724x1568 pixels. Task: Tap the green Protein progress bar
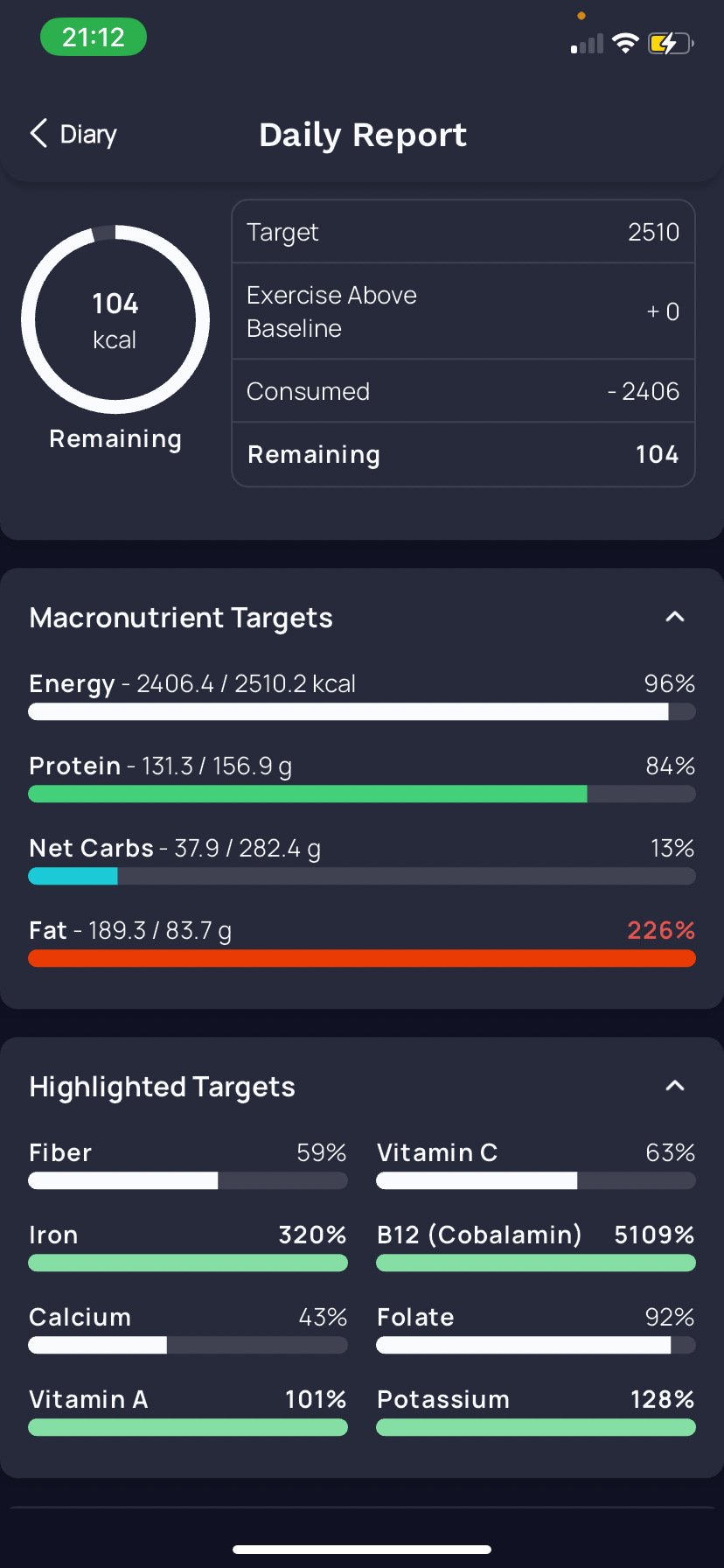pyautogui.click(x=361, y=794)
